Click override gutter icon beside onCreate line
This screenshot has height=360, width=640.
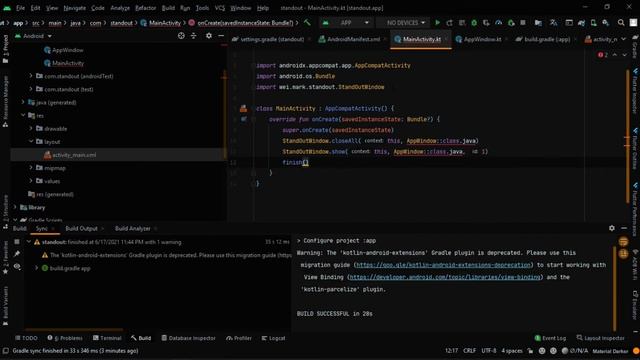(244, 119)
